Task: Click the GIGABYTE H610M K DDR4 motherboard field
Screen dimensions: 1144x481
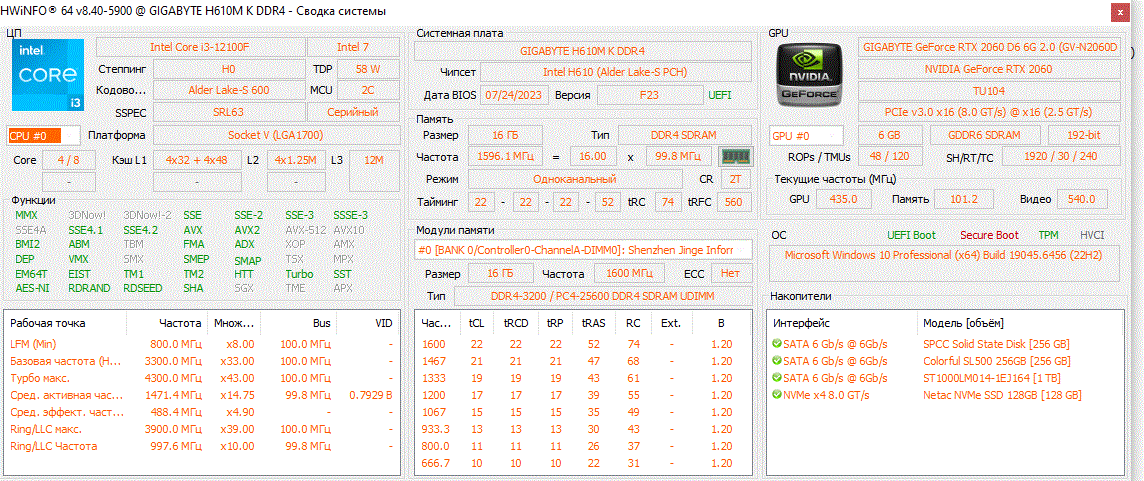Action: click(x=583, y=51)
